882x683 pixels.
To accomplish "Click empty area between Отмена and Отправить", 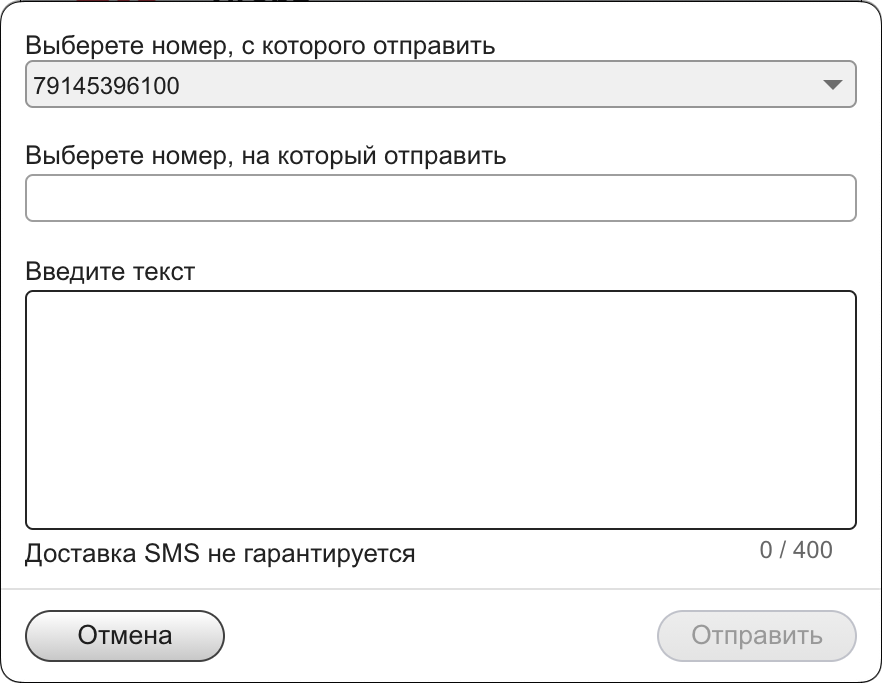I will [440, 636].
